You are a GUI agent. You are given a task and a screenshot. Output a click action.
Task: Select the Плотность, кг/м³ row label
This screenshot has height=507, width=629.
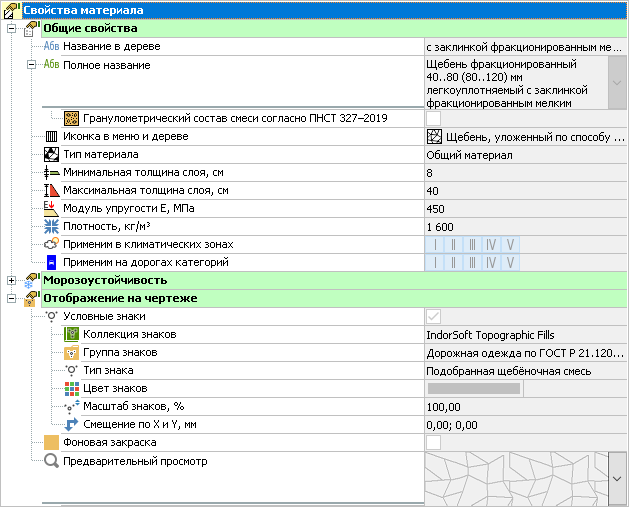tap(107, 227)
